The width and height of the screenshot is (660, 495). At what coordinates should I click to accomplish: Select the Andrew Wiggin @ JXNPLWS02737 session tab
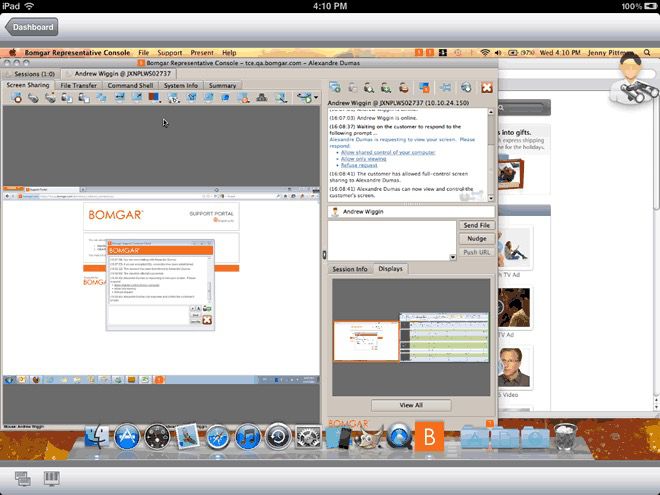pos(119,74)
